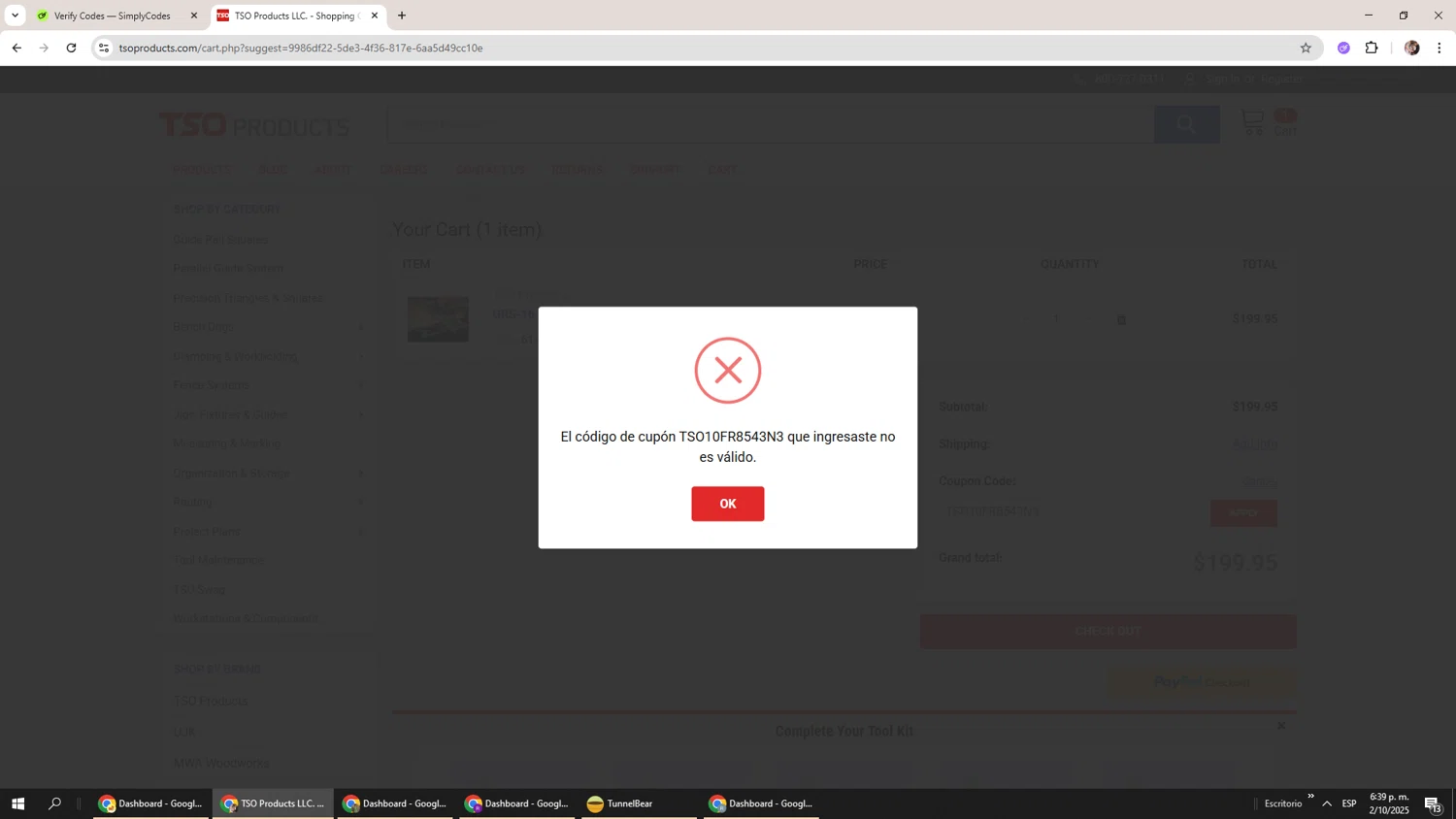Open Parallel Guide System category
This screenshot has width=1456, height=819.
click(x=228, y=269)
